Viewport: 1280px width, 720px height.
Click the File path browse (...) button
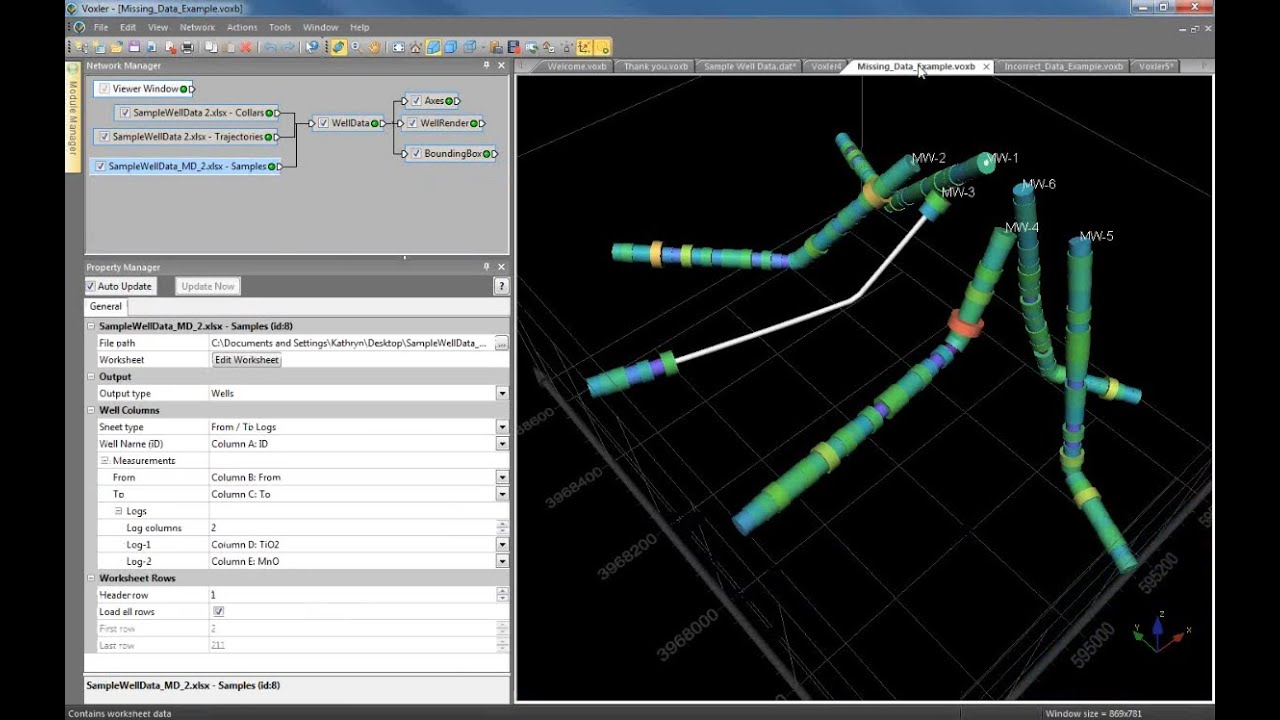[x=501, y=343]
